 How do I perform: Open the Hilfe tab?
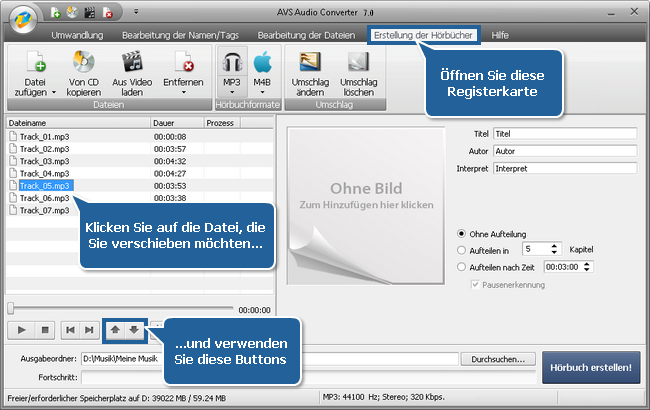[500, 34]
